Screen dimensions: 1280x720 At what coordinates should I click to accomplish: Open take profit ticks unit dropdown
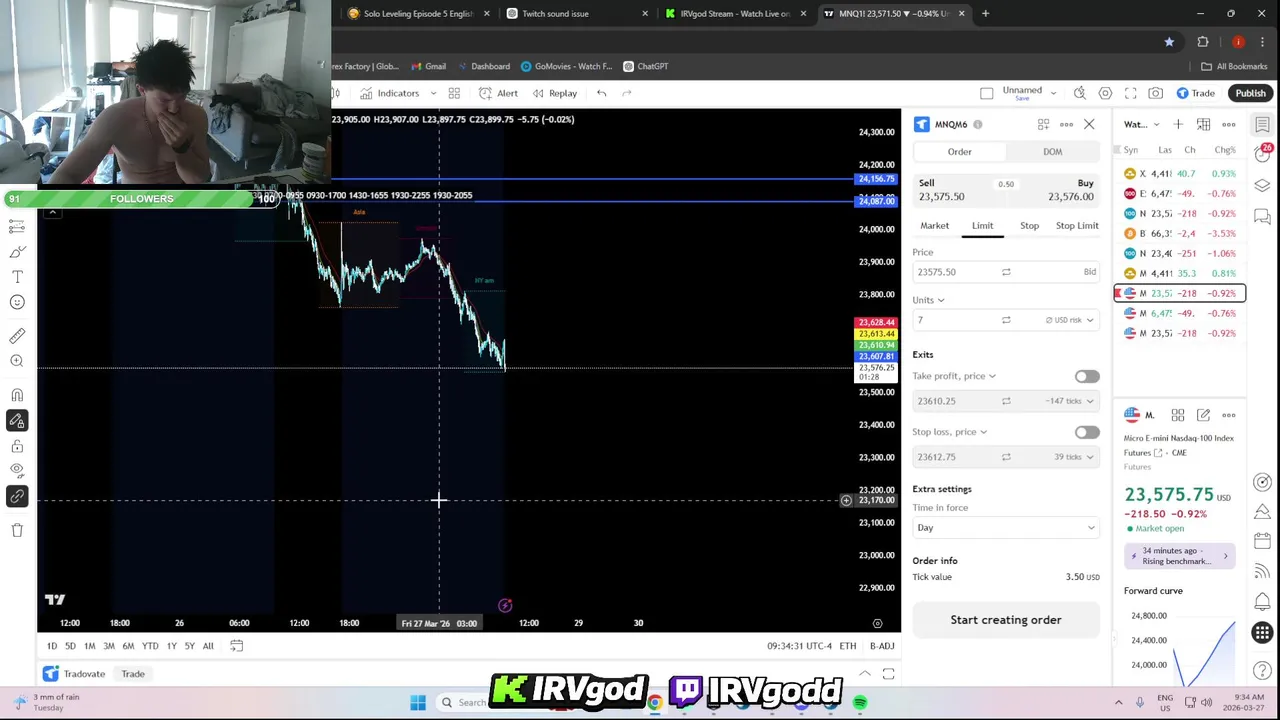1070,401
